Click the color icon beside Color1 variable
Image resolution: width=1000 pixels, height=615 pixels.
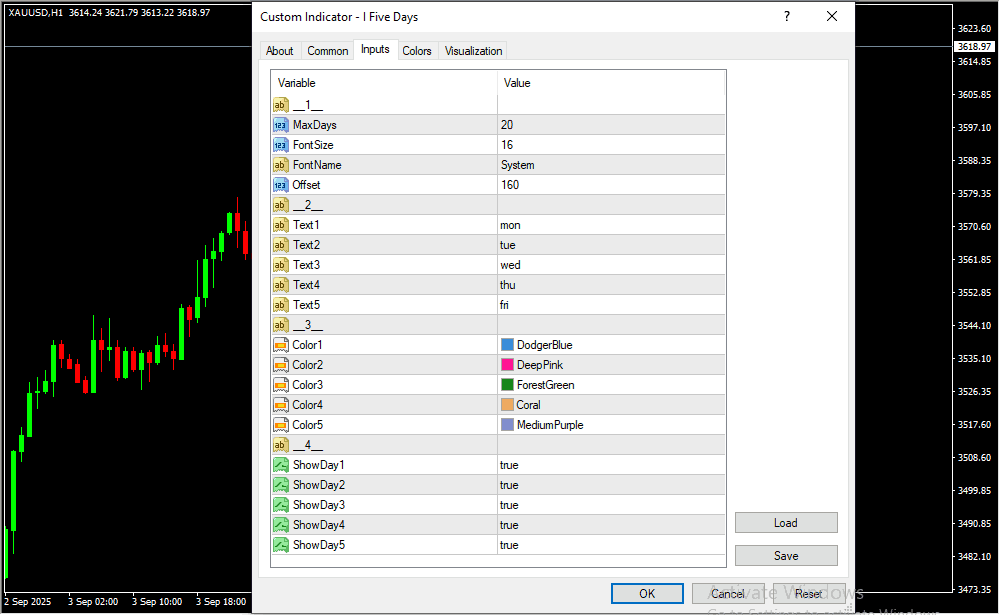point(280,345)
